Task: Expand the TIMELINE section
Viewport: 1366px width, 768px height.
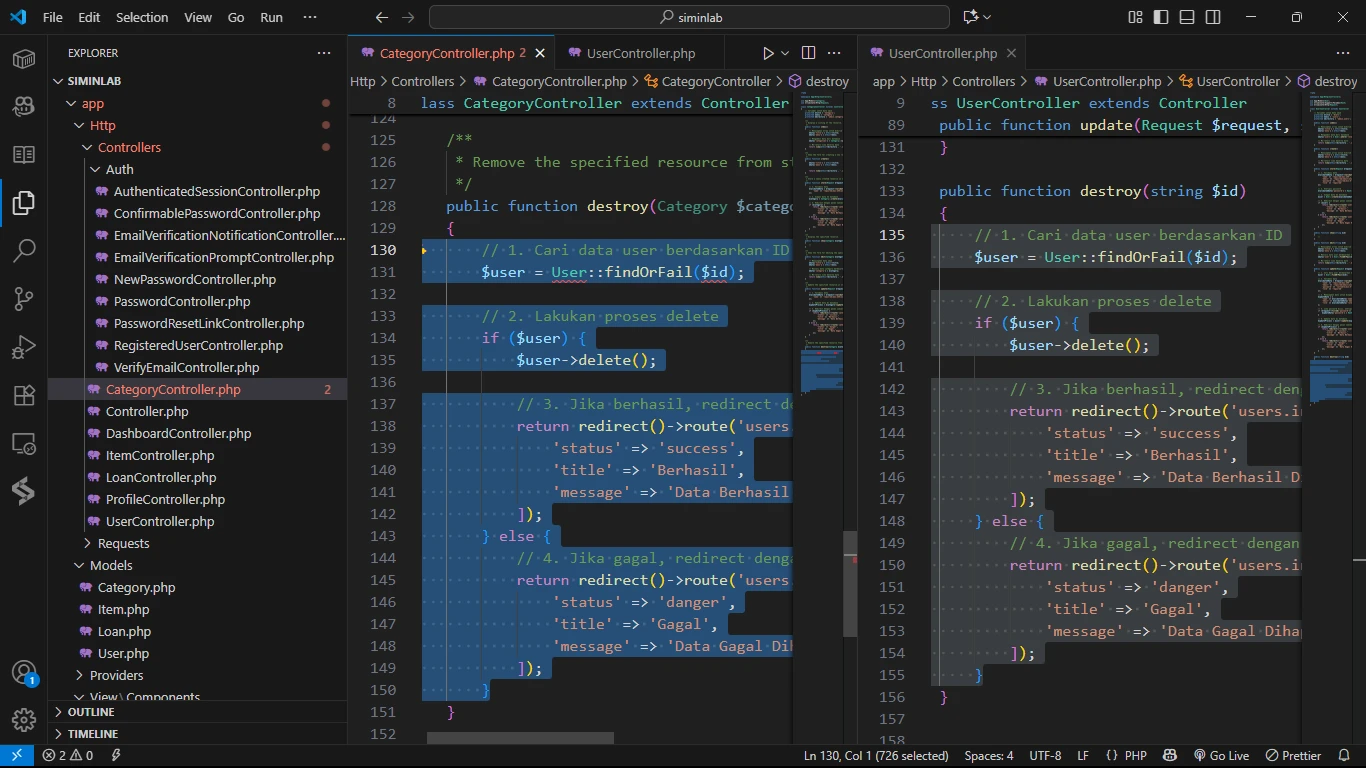Action: click(x=93, y=734)
